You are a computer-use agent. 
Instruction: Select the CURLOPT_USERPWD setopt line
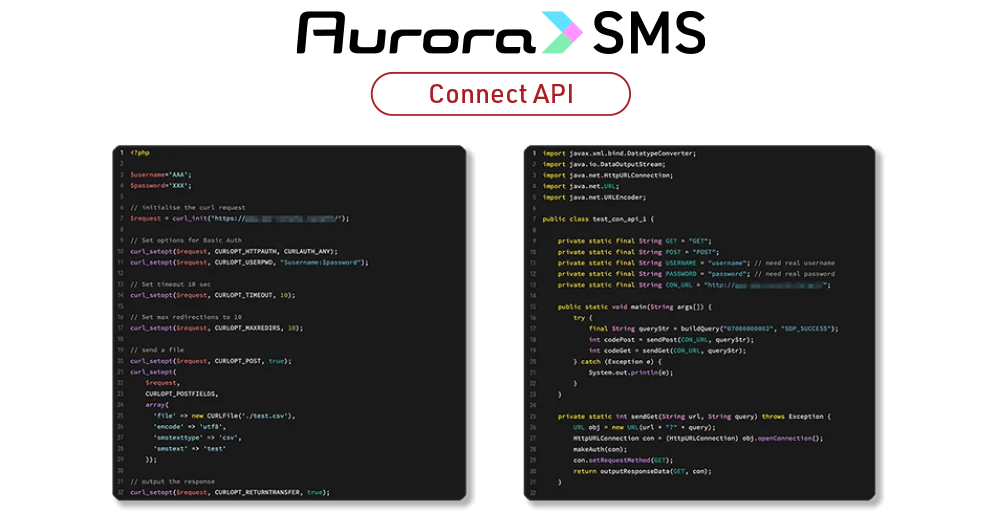tap(249, 262)
